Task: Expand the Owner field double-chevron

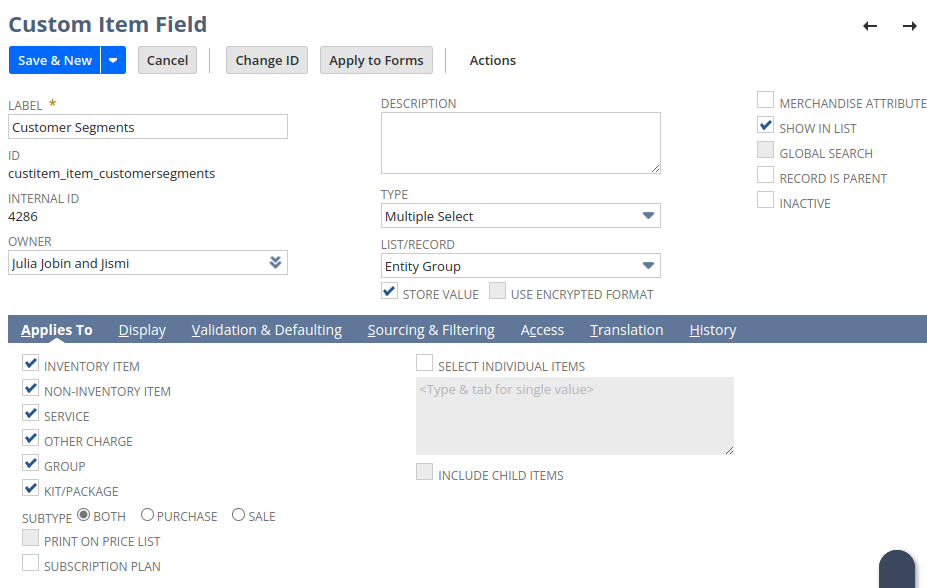Action: [275, 263]
